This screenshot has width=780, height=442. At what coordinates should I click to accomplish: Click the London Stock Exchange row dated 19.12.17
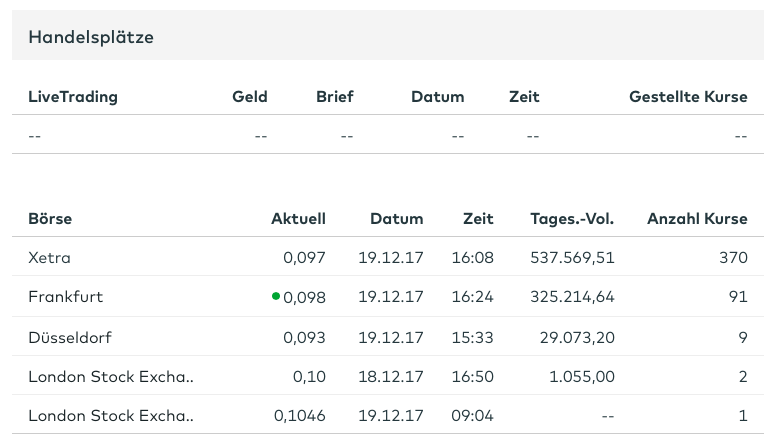(111, 415)
